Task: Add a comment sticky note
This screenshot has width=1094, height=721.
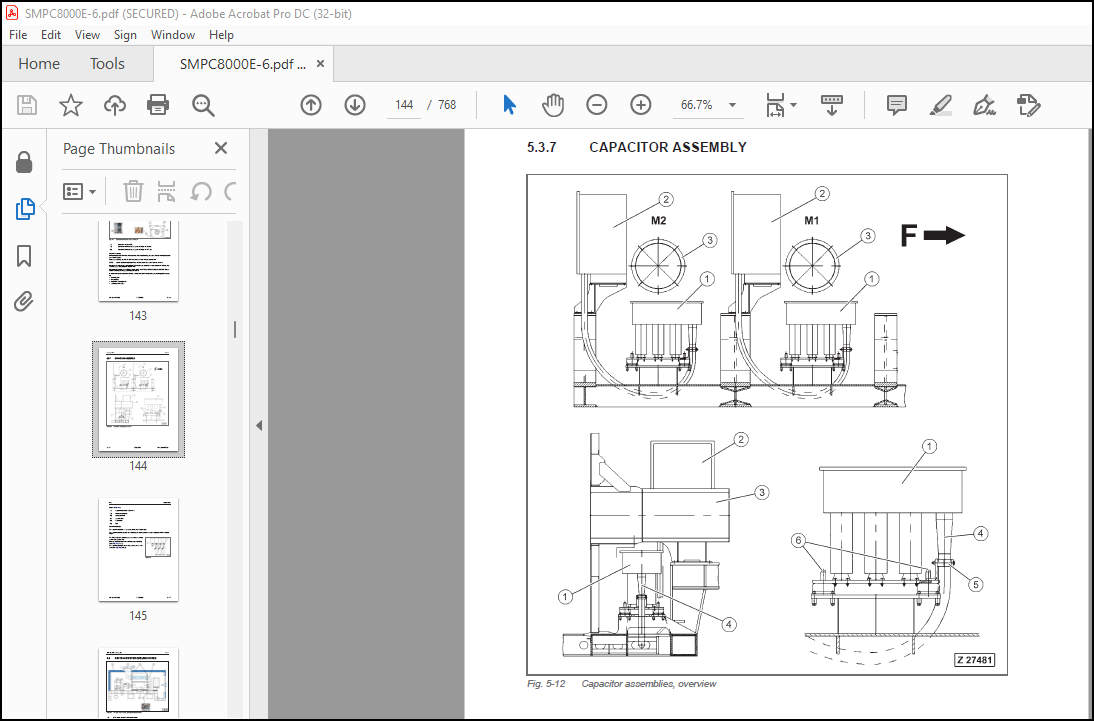Action: [x=897, y=105]
